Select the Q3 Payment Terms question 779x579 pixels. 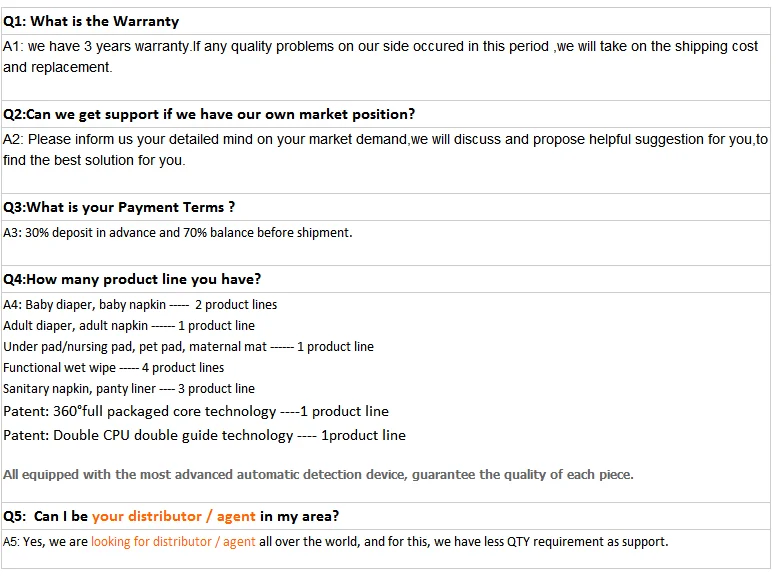click(x=119, y=207)
